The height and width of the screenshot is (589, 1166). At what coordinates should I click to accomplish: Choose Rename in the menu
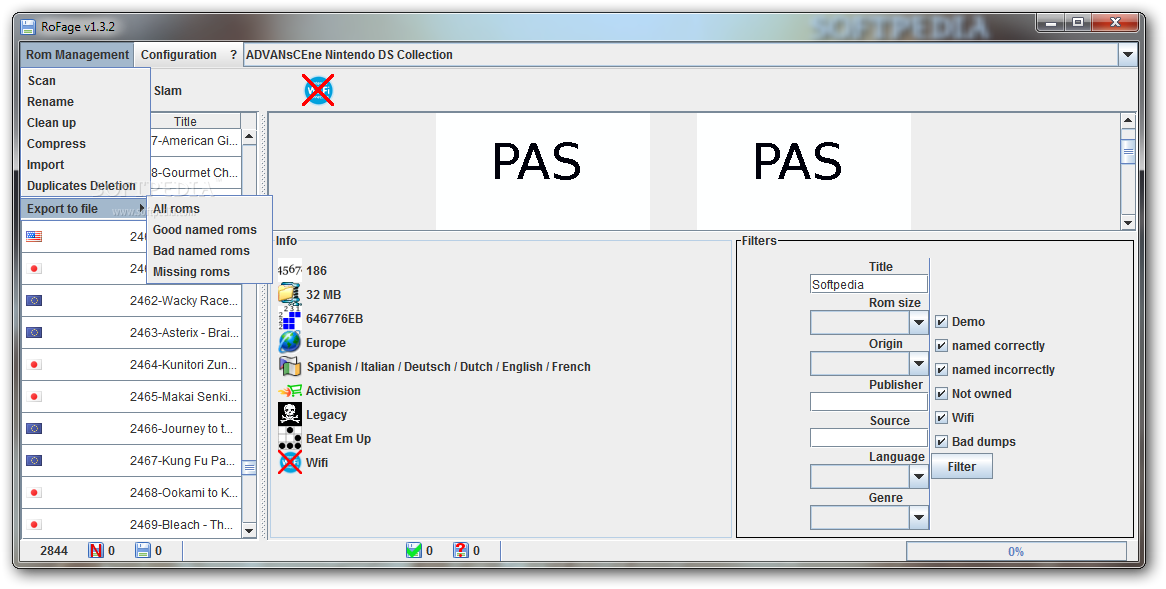(x=85, y=101)
